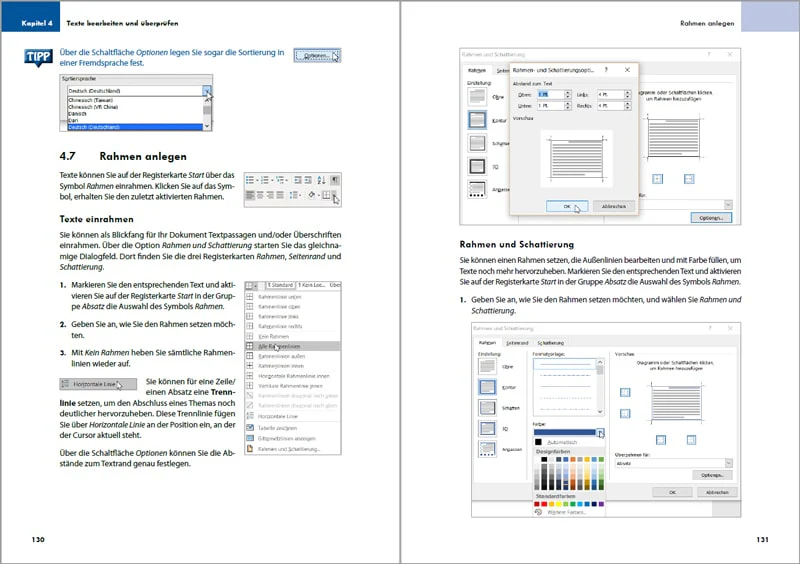Click the shading paint bucket icon
The image size is (800, 564).
coord(312,195)
